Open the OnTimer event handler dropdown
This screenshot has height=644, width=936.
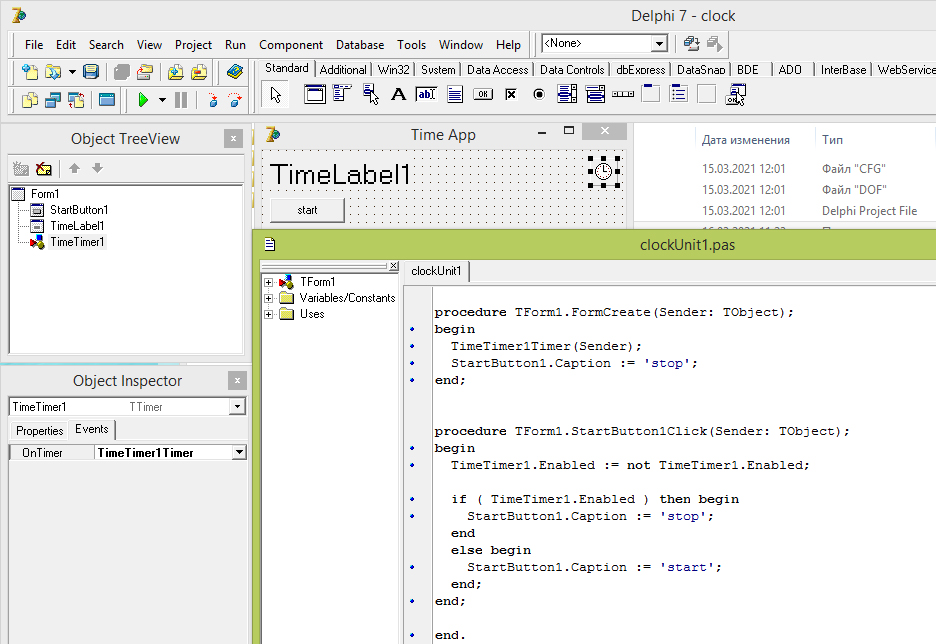click(x=239, y=452)
